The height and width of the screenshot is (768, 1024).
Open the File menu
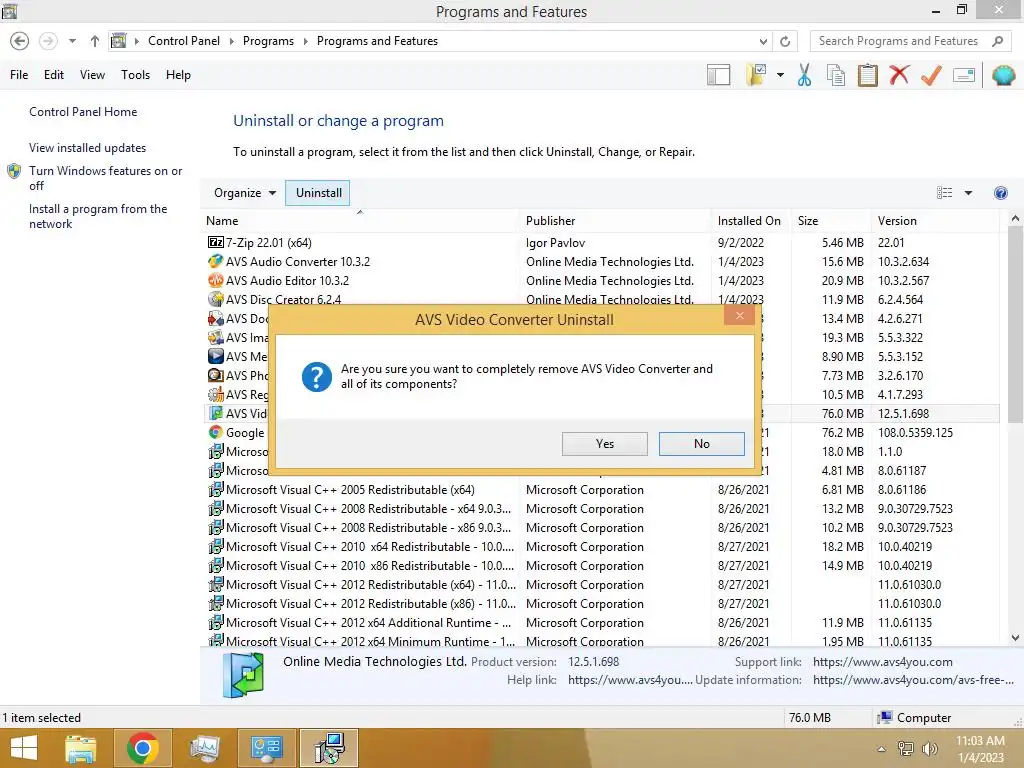[x=19, y=74]
